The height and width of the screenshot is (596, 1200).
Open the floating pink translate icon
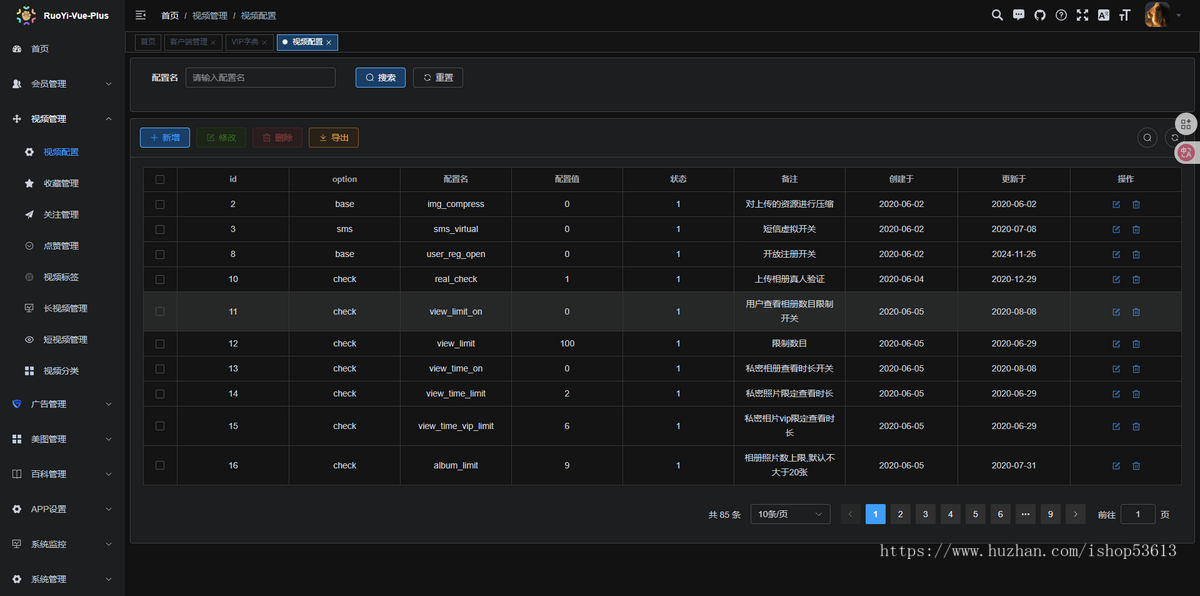pos(1186,152)
